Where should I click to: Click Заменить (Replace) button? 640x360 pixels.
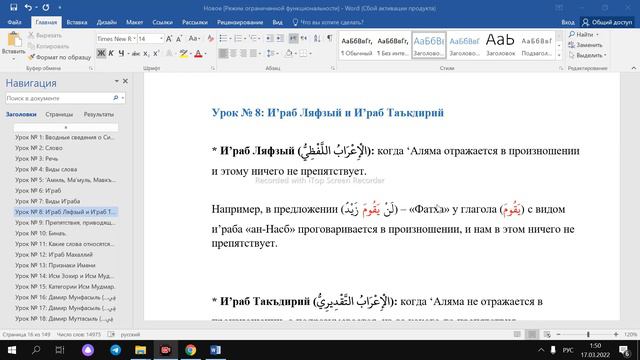coord(585,45)
